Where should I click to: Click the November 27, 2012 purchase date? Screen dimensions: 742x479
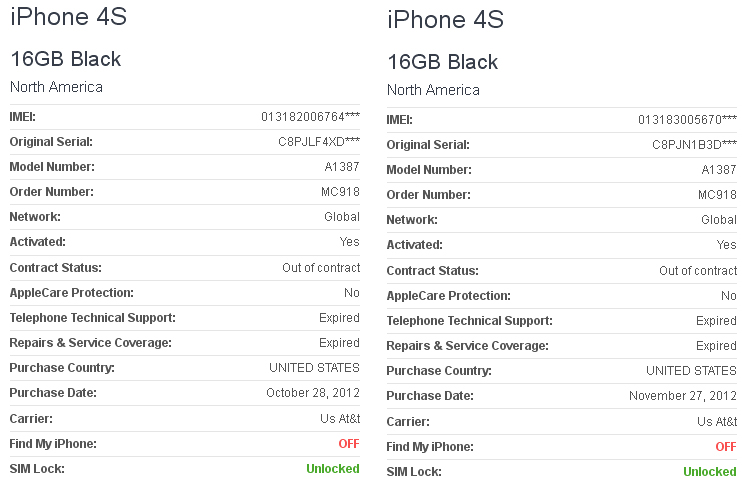click(x=683, y=396)
